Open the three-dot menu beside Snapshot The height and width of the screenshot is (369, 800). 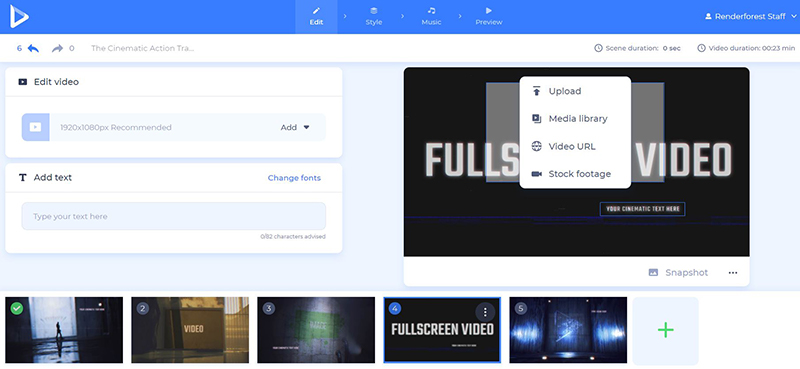point(733,273)
